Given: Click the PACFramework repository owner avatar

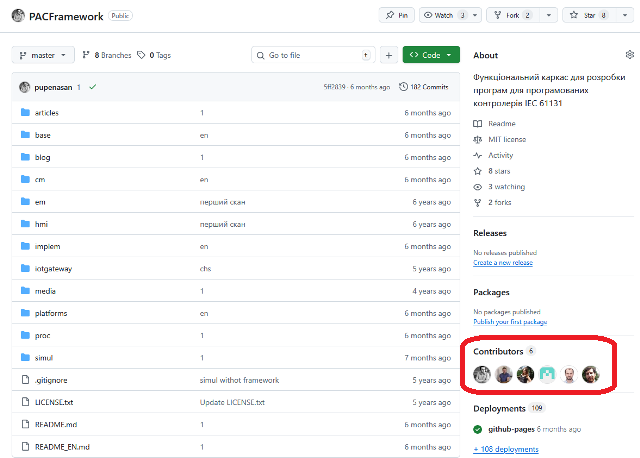Looking at the screenshot, I should [18, 16].
